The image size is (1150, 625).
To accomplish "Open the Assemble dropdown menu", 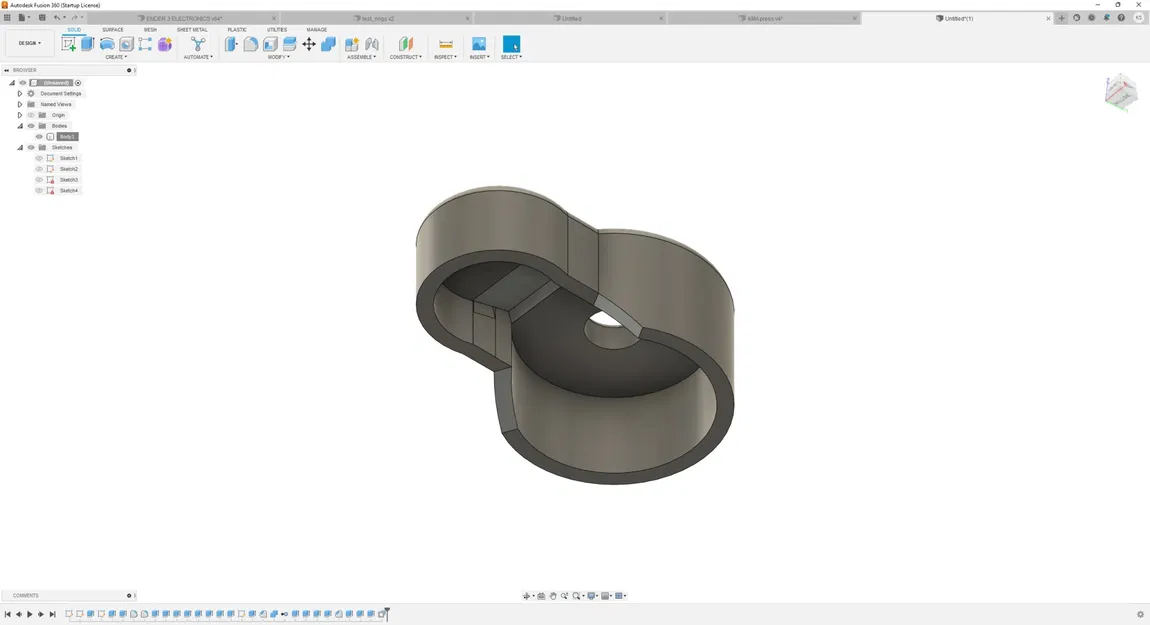I will pyautogui.click(x=362, y=56).
